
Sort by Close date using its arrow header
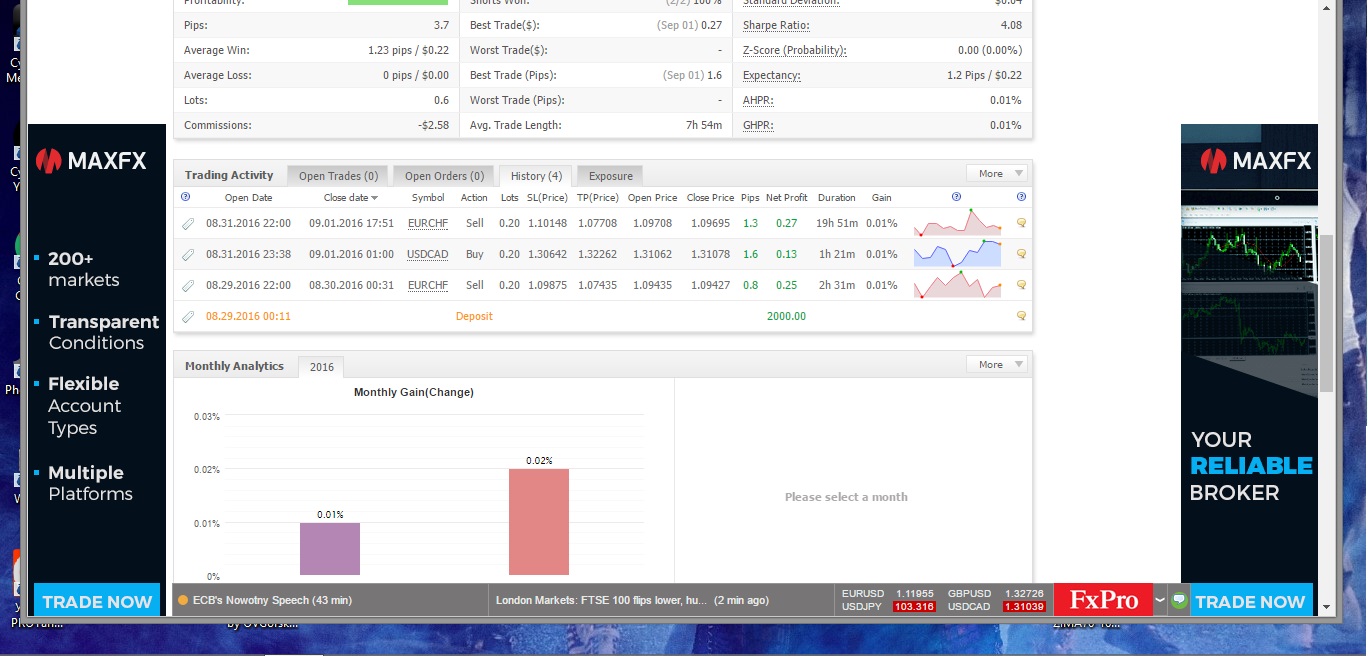(351, 198)
